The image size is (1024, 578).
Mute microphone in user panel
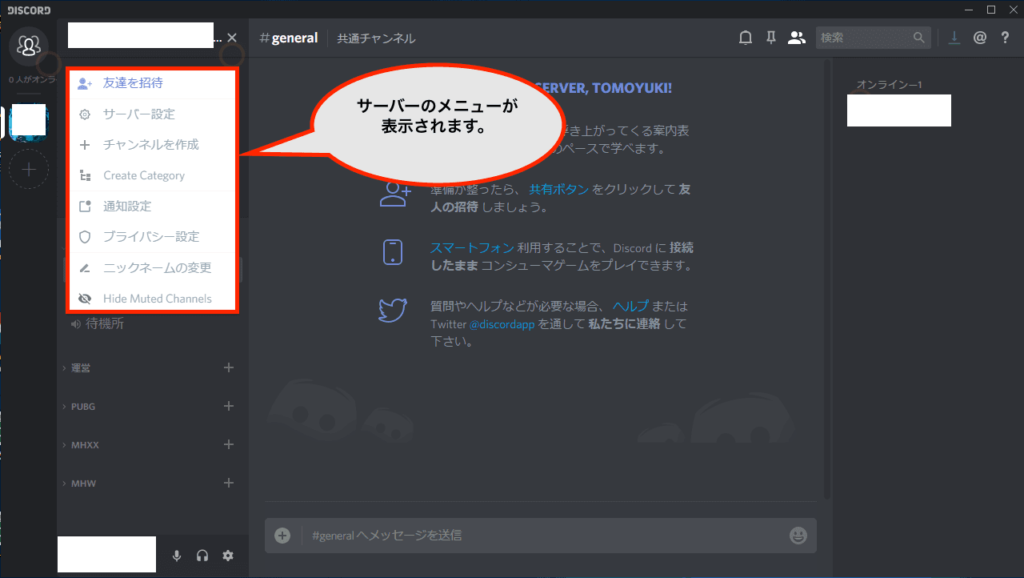click(x=177, y=556)
